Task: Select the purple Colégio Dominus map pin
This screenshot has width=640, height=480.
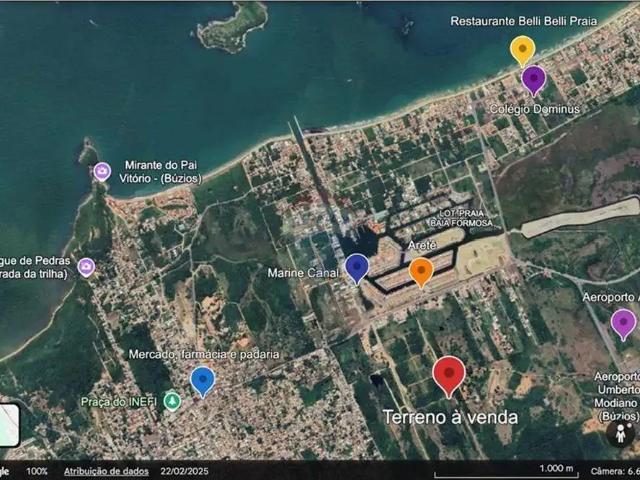Action: point(533,80)
